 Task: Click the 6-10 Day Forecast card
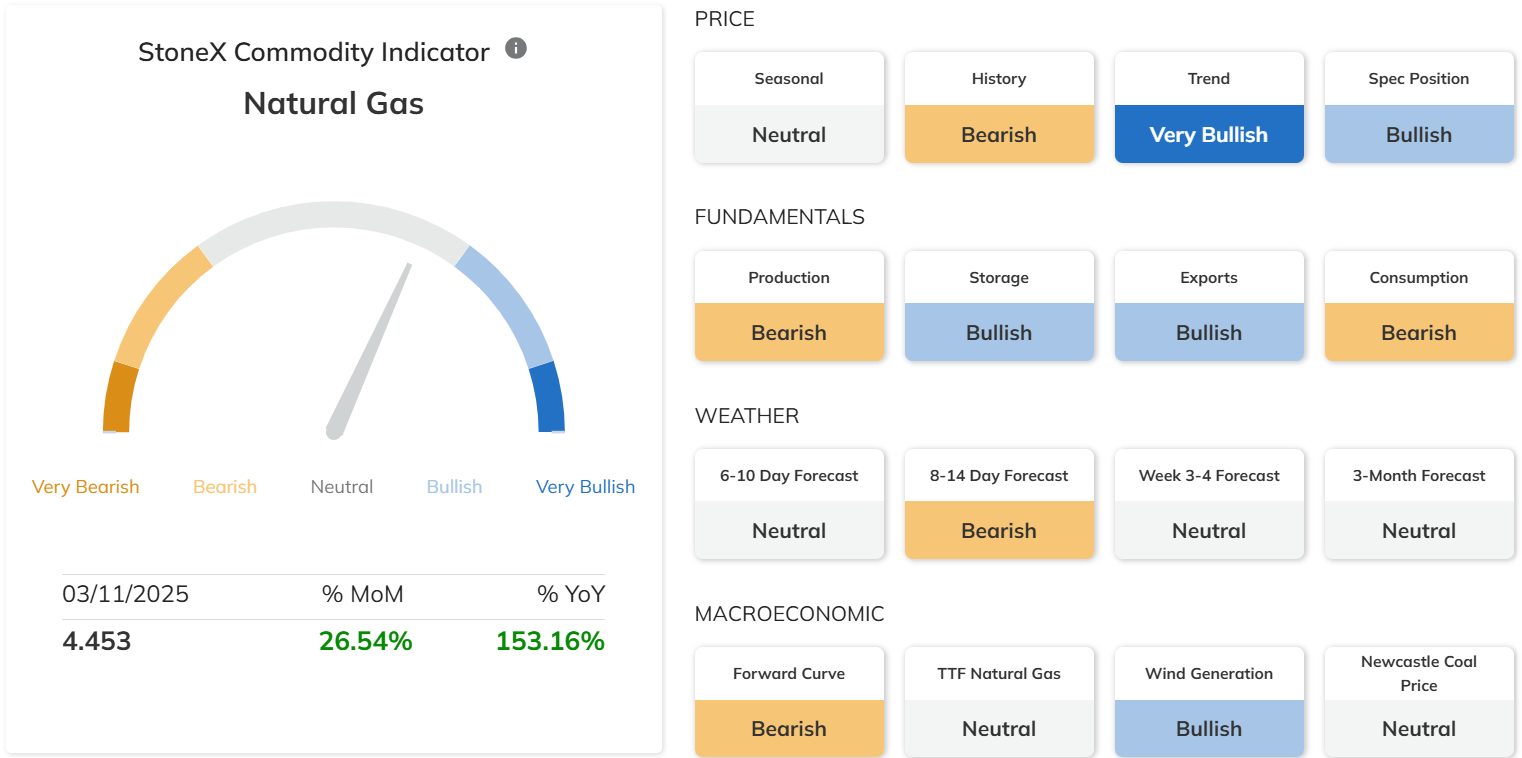point(789,504)
